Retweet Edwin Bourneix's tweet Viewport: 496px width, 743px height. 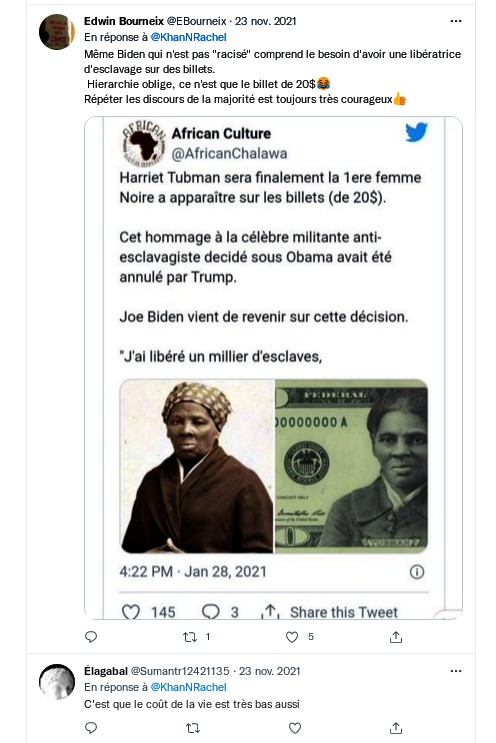pos(190,637)
